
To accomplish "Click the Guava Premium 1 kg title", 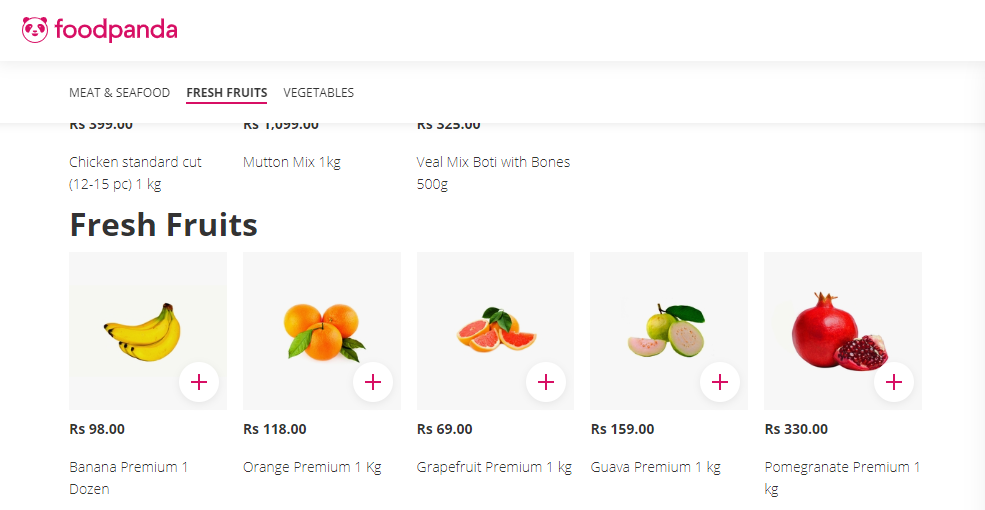I will (x=655, y=467).
